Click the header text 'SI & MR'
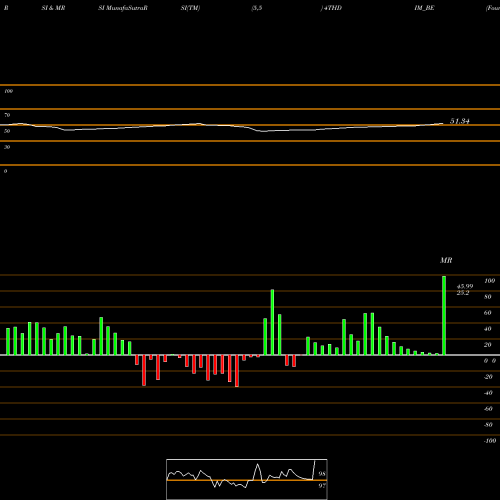Image resolution: width=500 pixels, height=500 pixels. pos(53,8)
